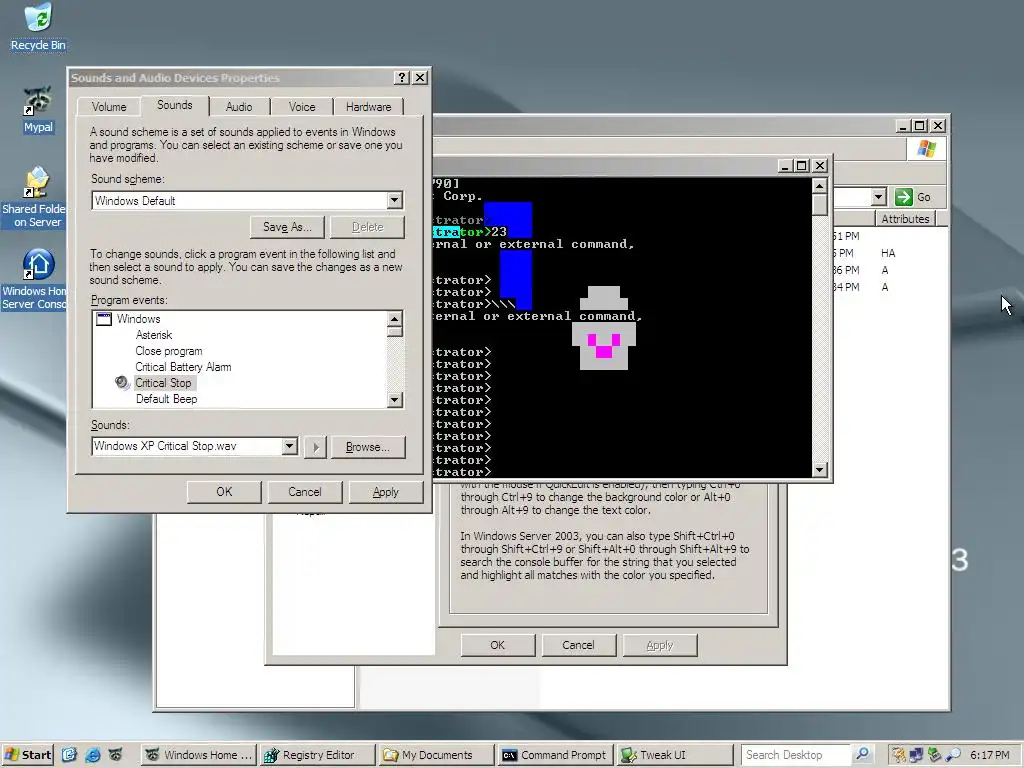This screenshot has height=768, width=1024.
Task: Click the speaker icon beside Critical Stop
Action: 121,383
